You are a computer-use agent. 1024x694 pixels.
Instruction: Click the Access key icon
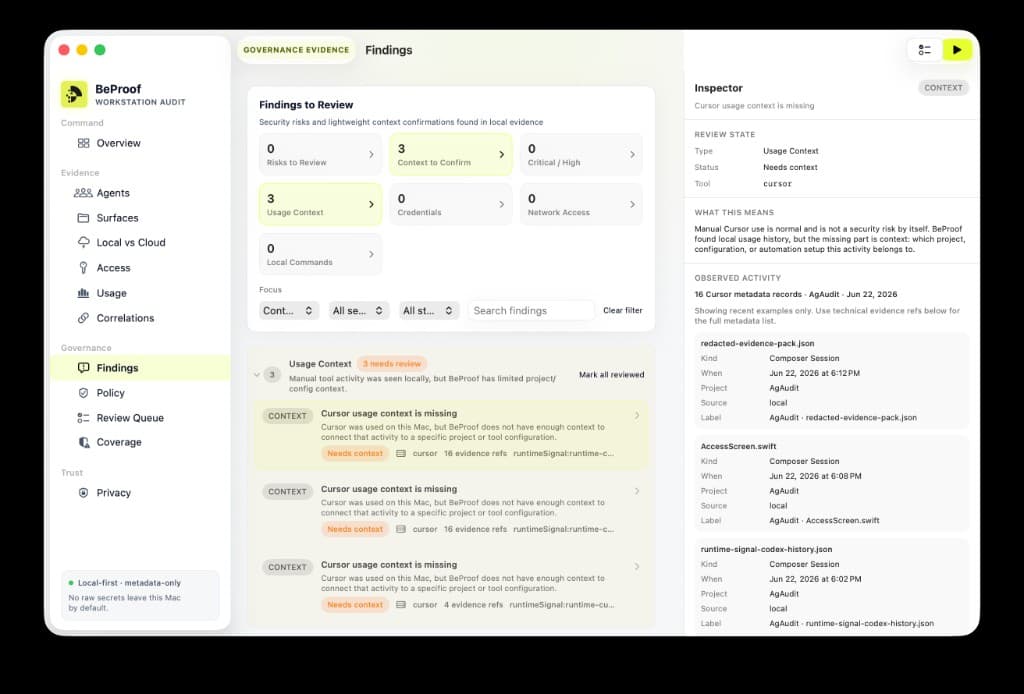point(84,268)
